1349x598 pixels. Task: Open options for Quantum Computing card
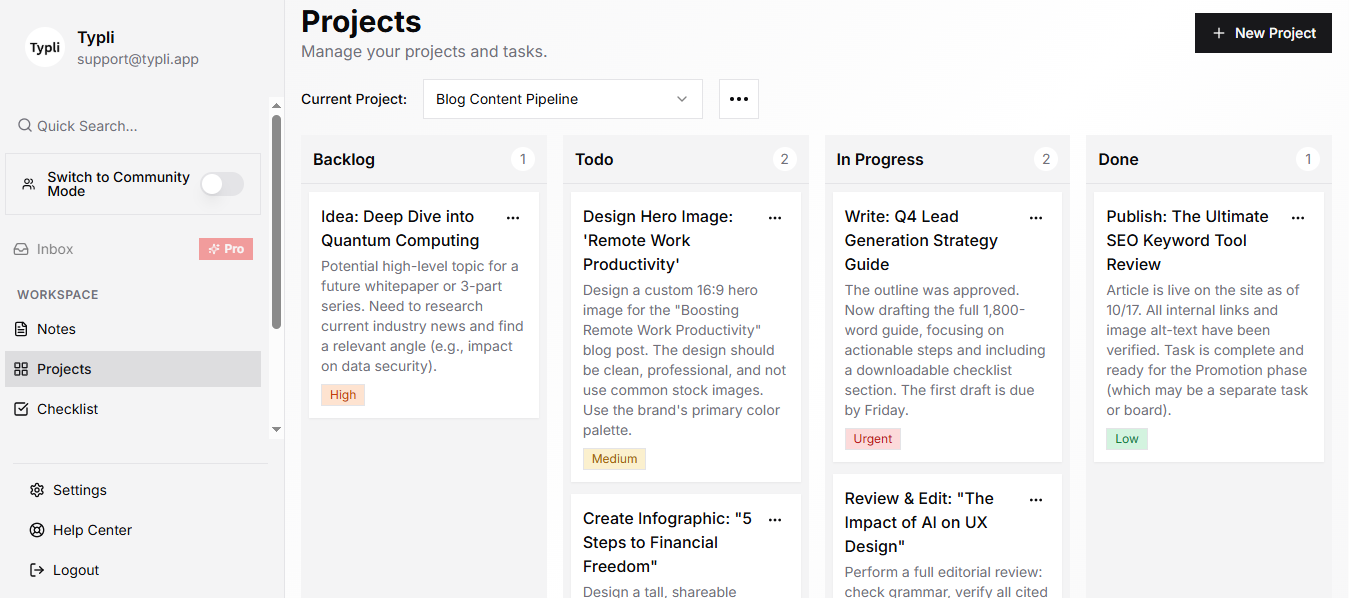click(x=513, y=217)
